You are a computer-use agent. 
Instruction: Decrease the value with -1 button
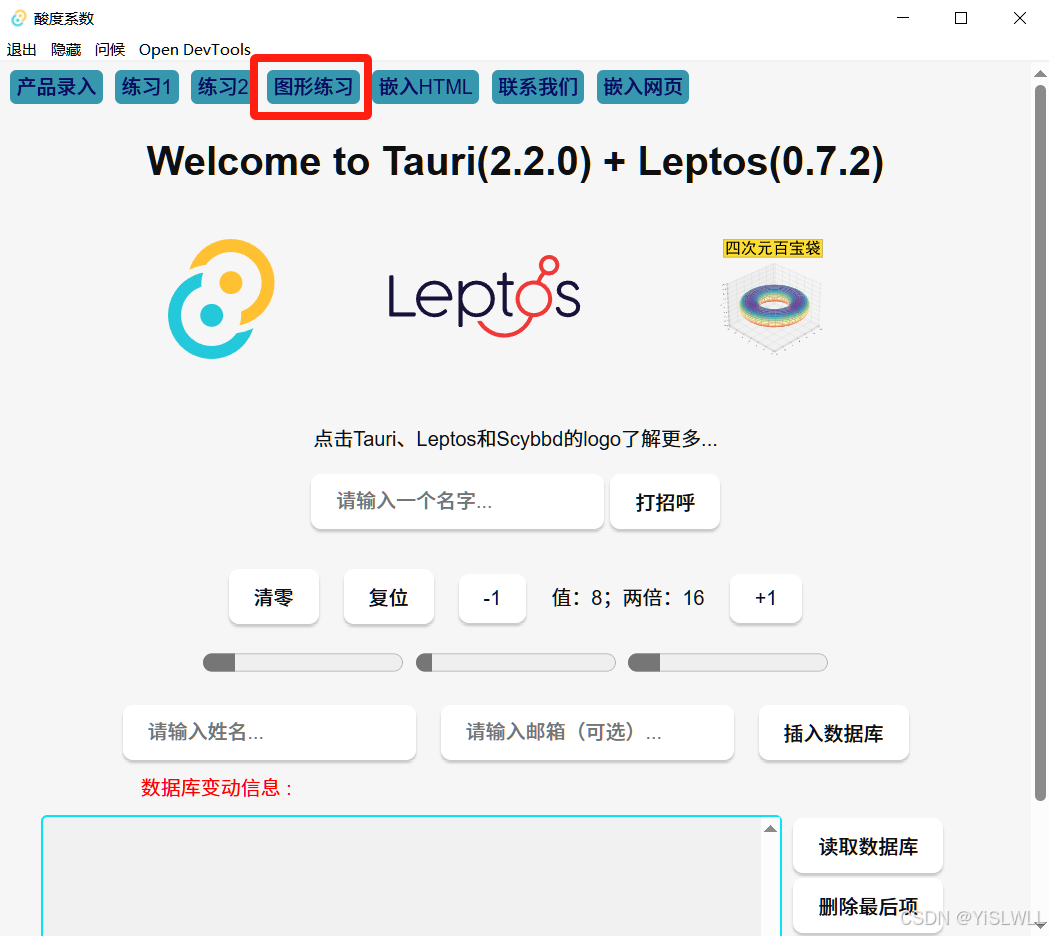[492, 598]
